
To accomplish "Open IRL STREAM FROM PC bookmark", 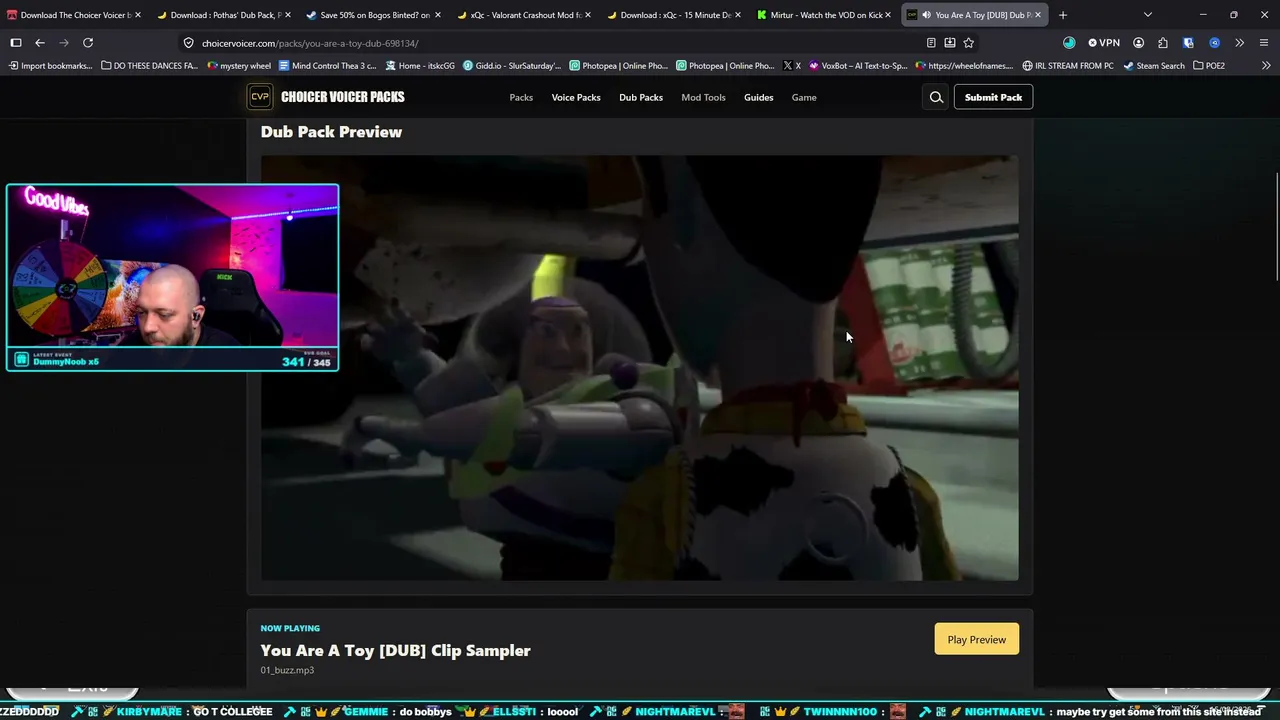I will [1068, 66].
